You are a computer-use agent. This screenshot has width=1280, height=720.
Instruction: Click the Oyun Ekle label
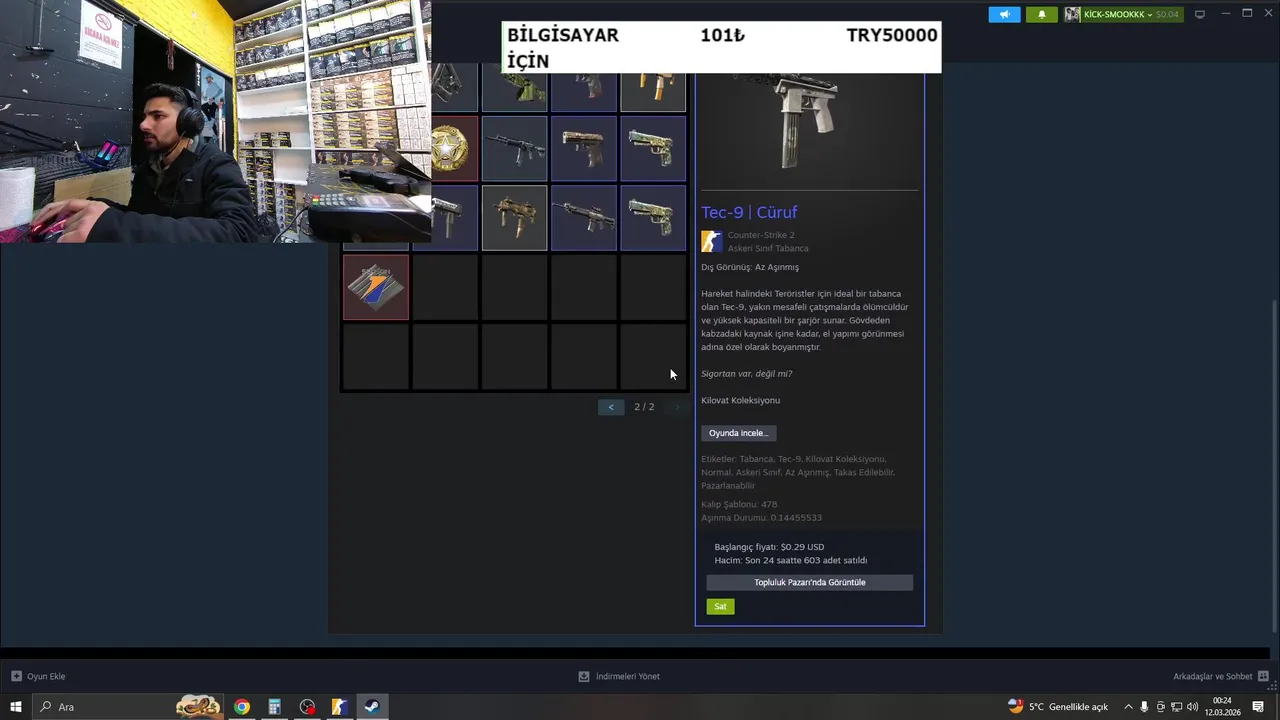point(46,676)
